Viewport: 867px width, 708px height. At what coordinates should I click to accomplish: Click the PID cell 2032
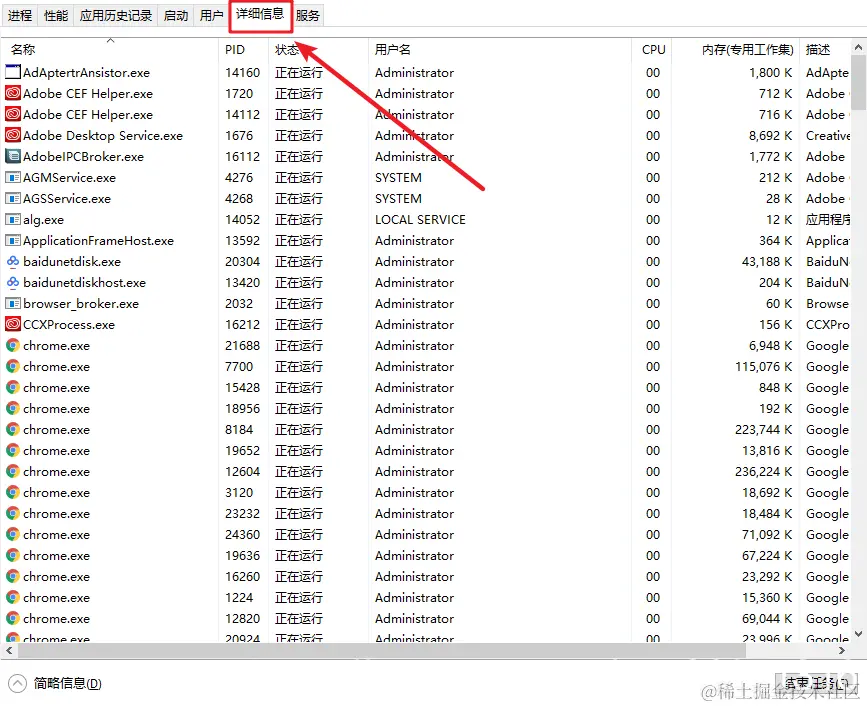point(239,304)
